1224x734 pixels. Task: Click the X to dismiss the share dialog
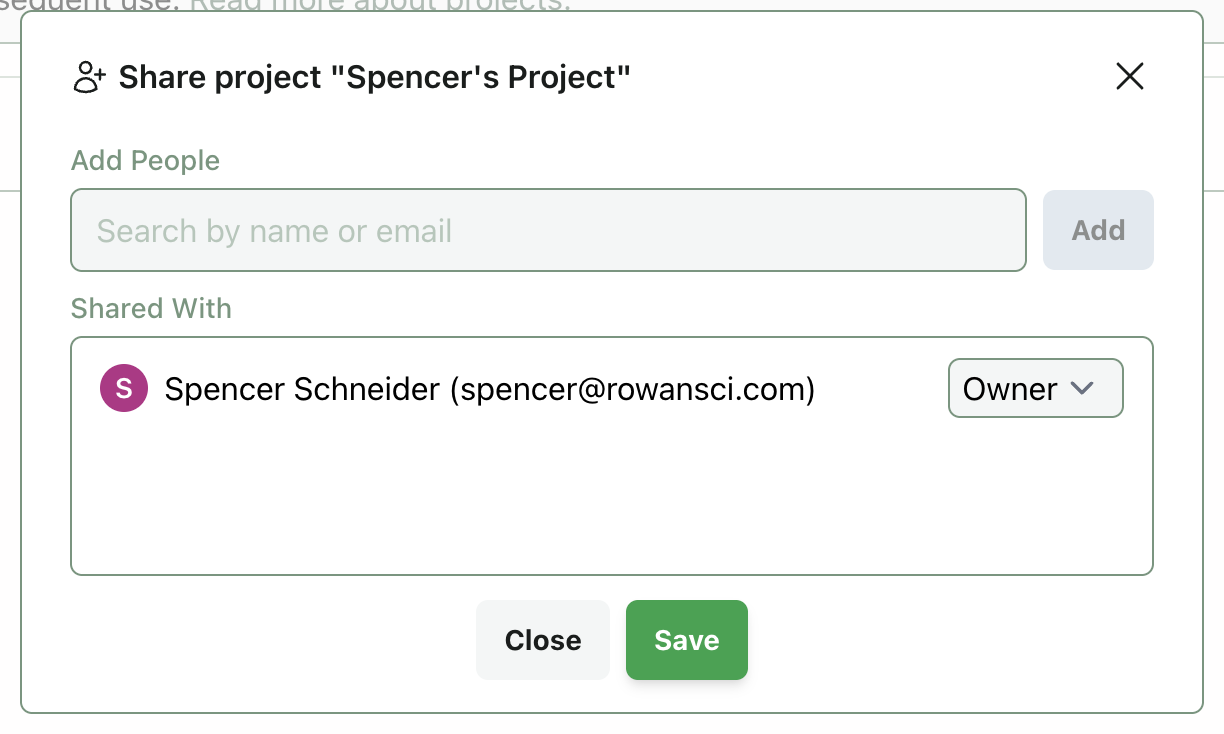1129,76
